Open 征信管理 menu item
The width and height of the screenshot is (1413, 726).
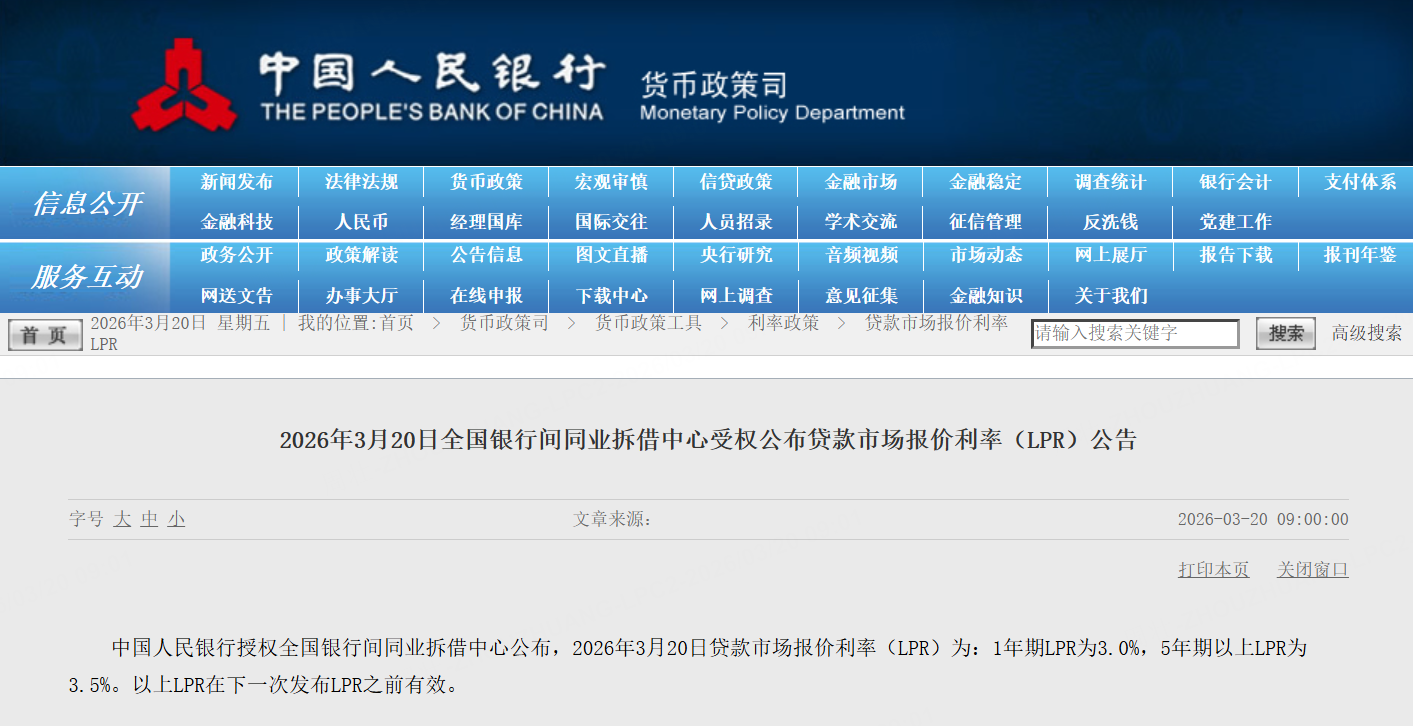pos(986,222)
